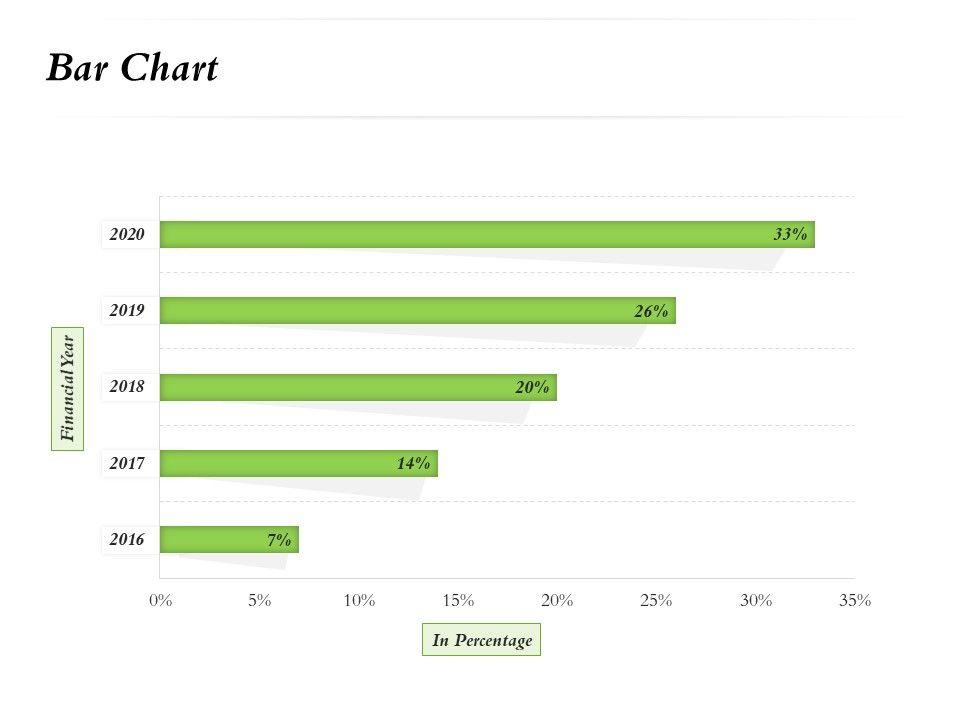This screenshot has height=720, width=960.
Task: Click the 33% data label
Action: [x=789, y=235]
